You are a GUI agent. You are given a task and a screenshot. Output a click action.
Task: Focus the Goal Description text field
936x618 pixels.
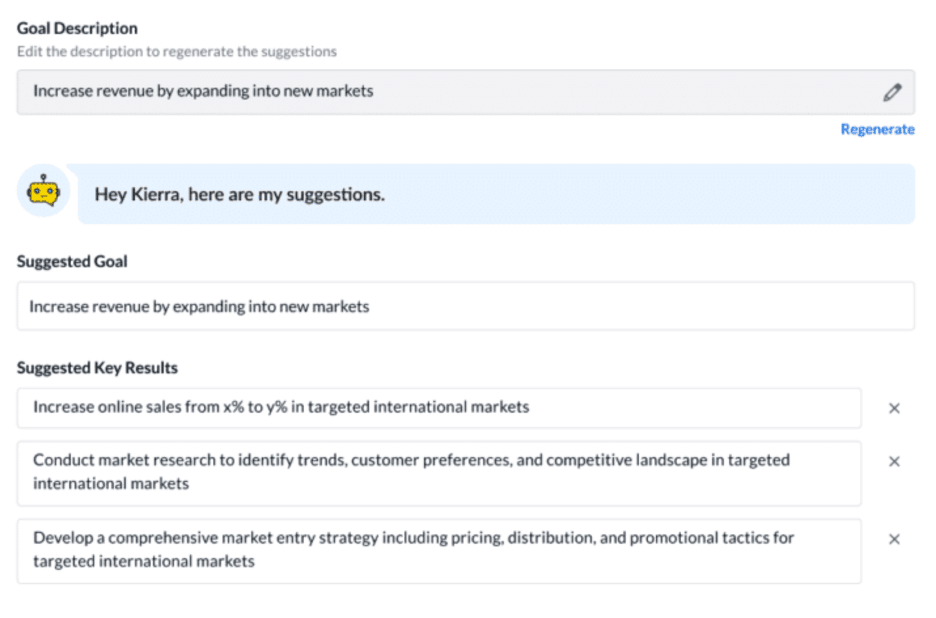pyautogui.click(x=450, y=92)
